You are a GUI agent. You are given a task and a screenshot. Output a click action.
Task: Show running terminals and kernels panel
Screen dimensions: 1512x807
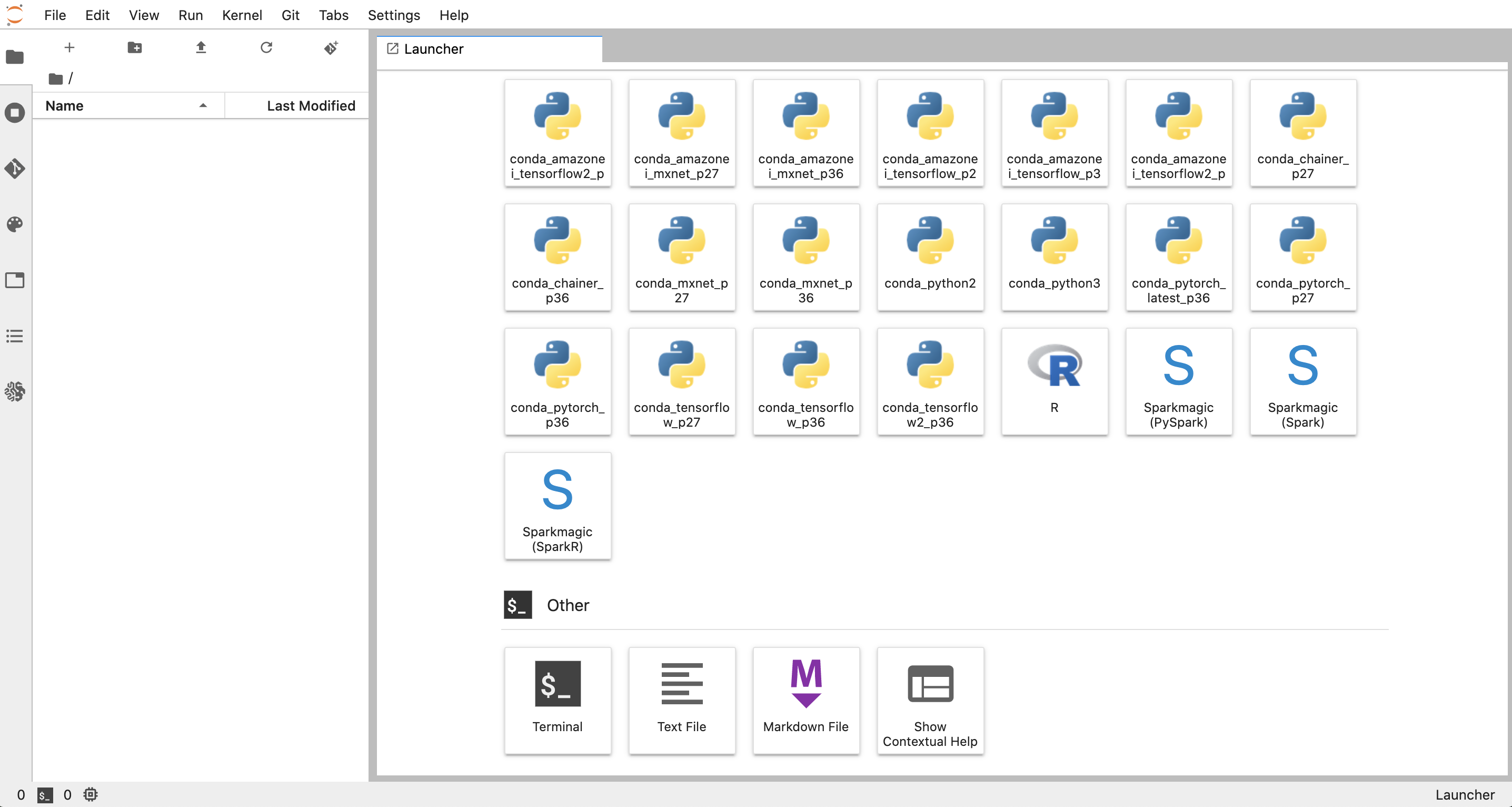click(15, 113)
